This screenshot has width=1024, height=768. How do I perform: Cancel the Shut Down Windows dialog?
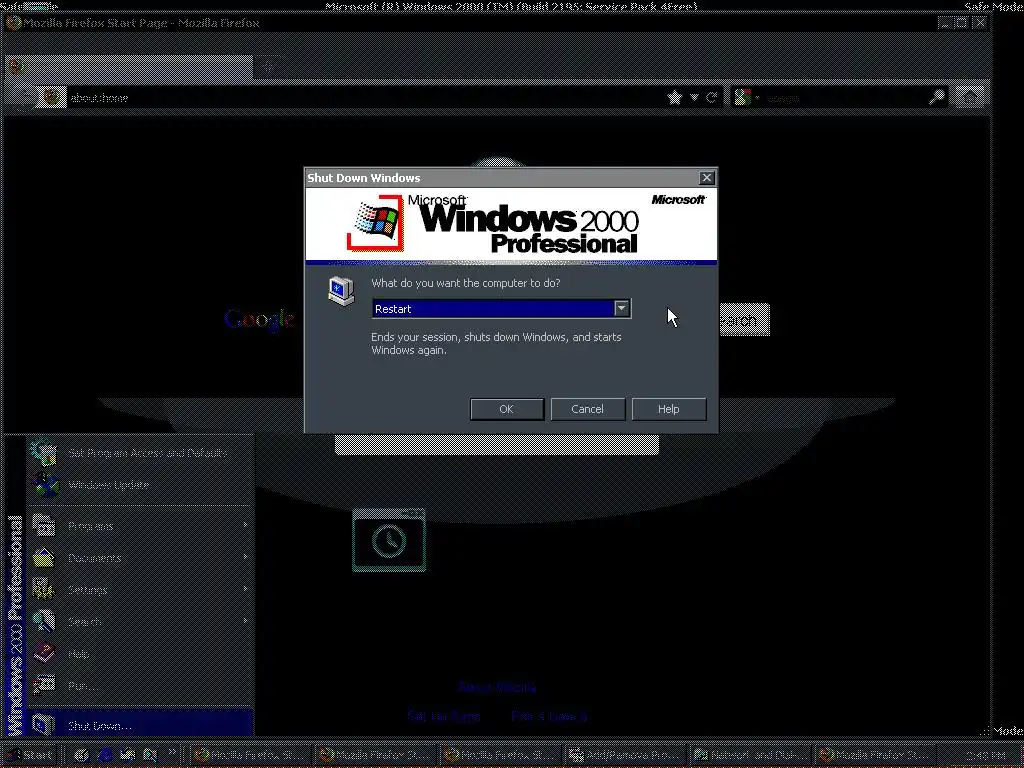point(588,409)
